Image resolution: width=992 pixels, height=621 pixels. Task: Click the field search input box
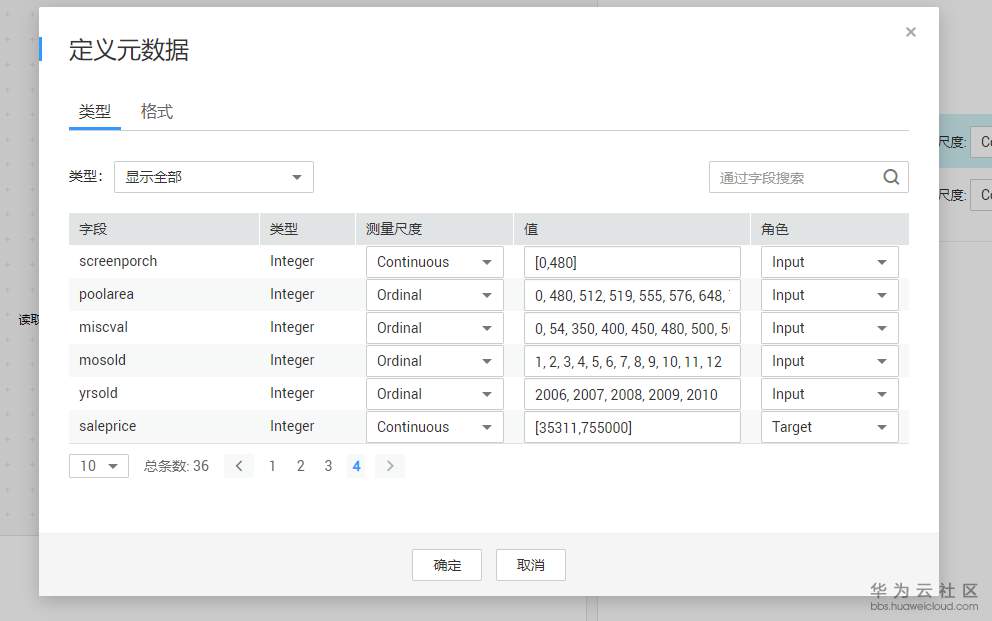796,177
